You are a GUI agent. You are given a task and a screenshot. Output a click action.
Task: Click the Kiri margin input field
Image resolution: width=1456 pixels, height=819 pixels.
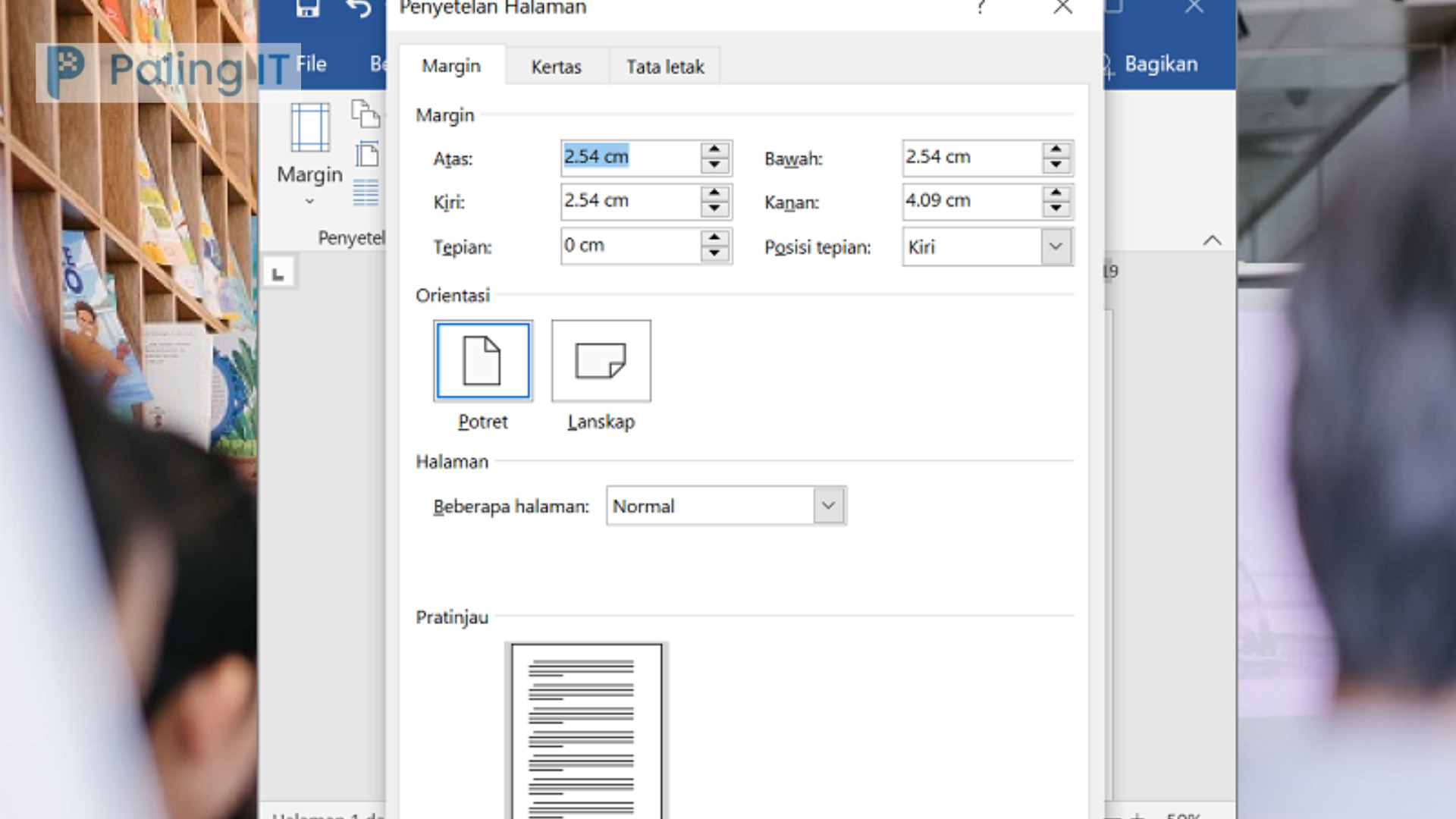[x=630, y=202]
